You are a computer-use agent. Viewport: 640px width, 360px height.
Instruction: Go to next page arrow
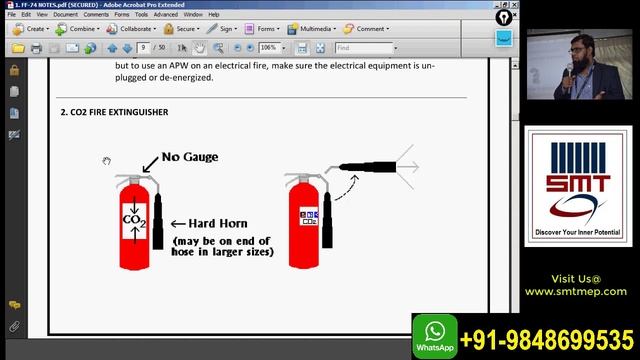coord(127,48)
